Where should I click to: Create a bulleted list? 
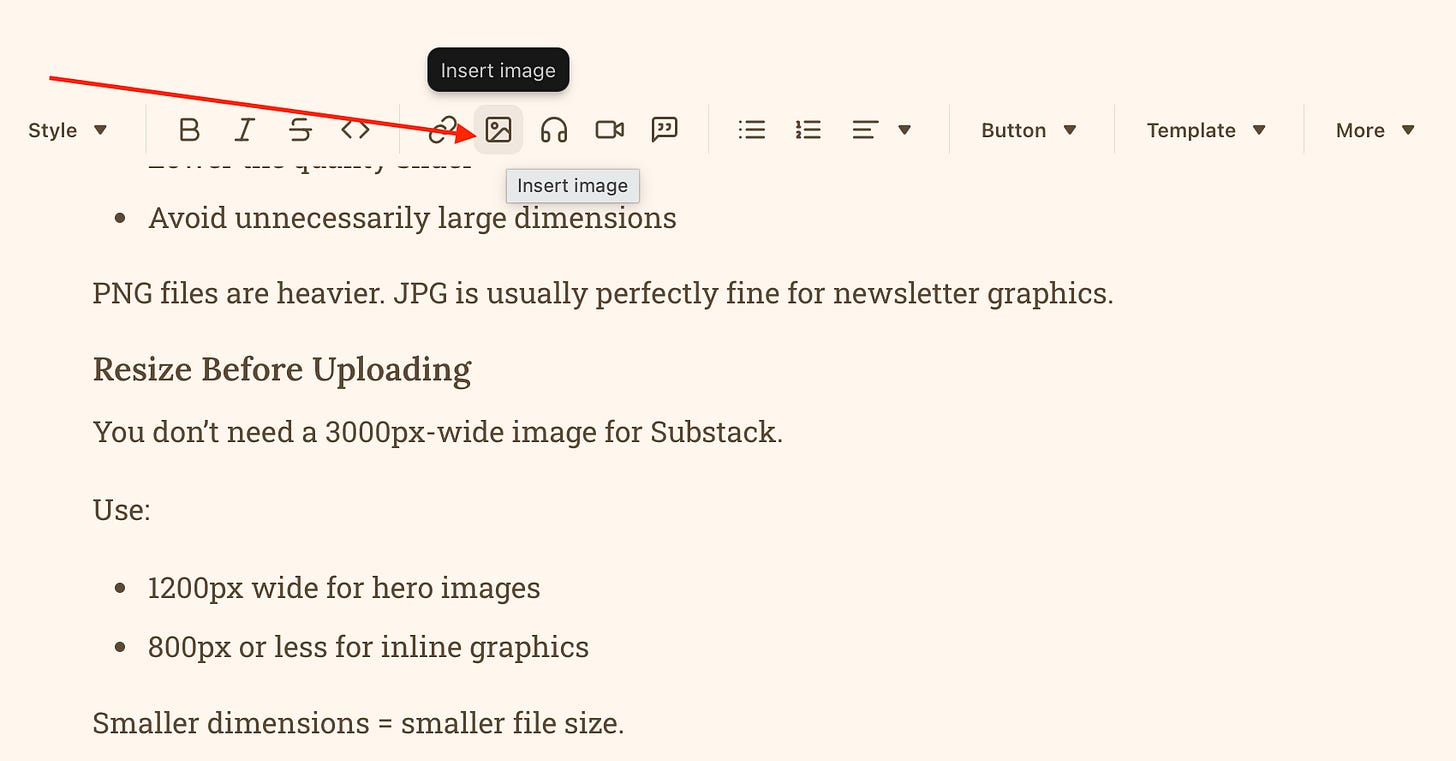[x=751, y=130]
